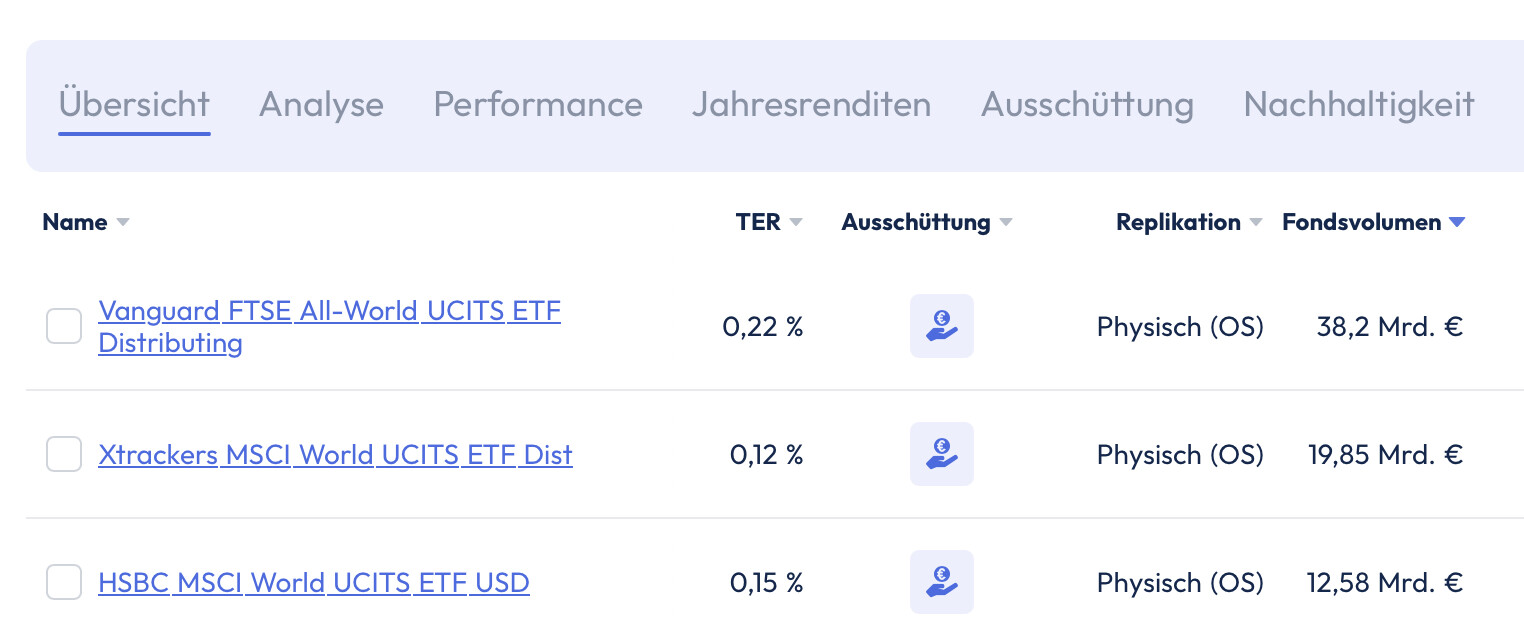
Task: Open Xtrackers MSCI World UCITS ETF Dist link
Action: (335, 455)
